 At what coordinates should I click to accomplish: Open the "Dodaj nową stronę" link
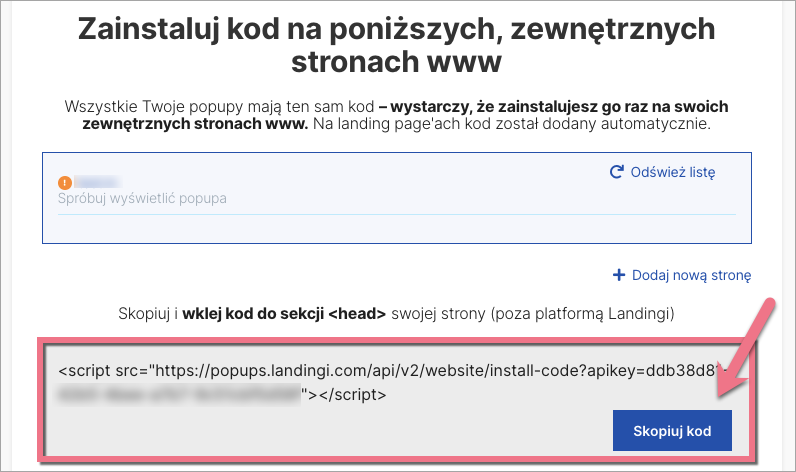tap(690, 275)
